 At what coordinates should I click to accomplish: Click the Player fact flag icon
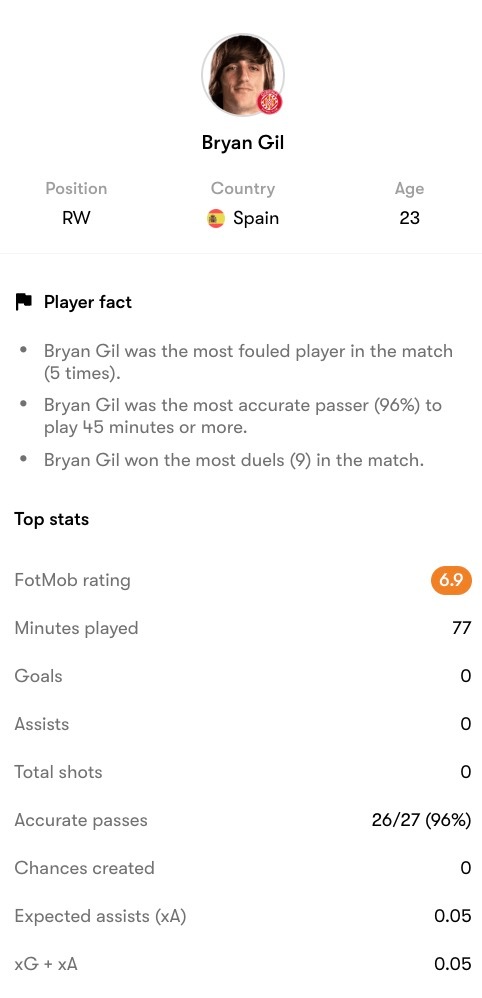(24, 302)
